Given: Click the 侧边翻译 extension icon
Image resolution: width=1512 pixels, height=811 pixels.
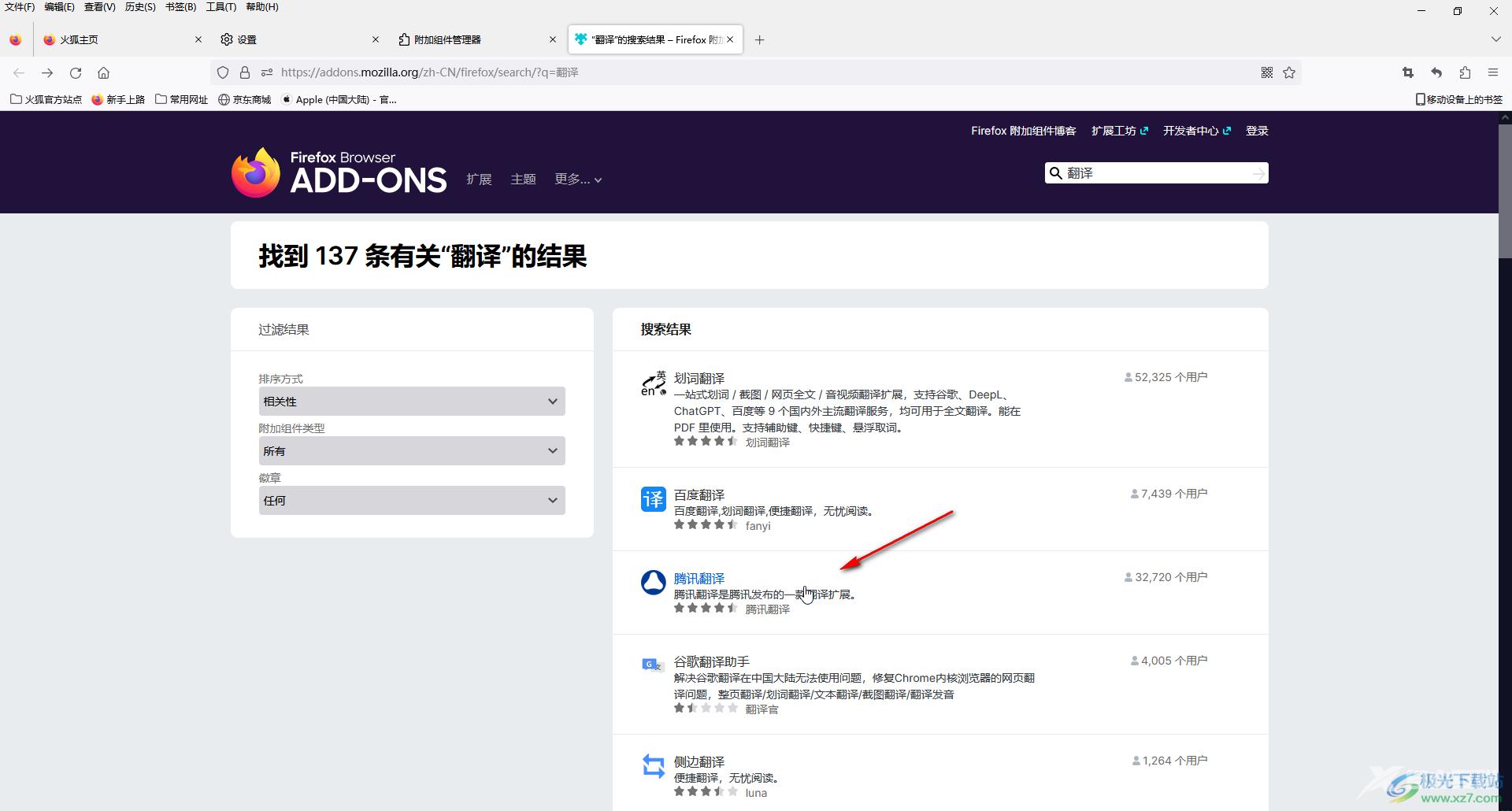Looking at the screenshot, I should click(654, 766).
